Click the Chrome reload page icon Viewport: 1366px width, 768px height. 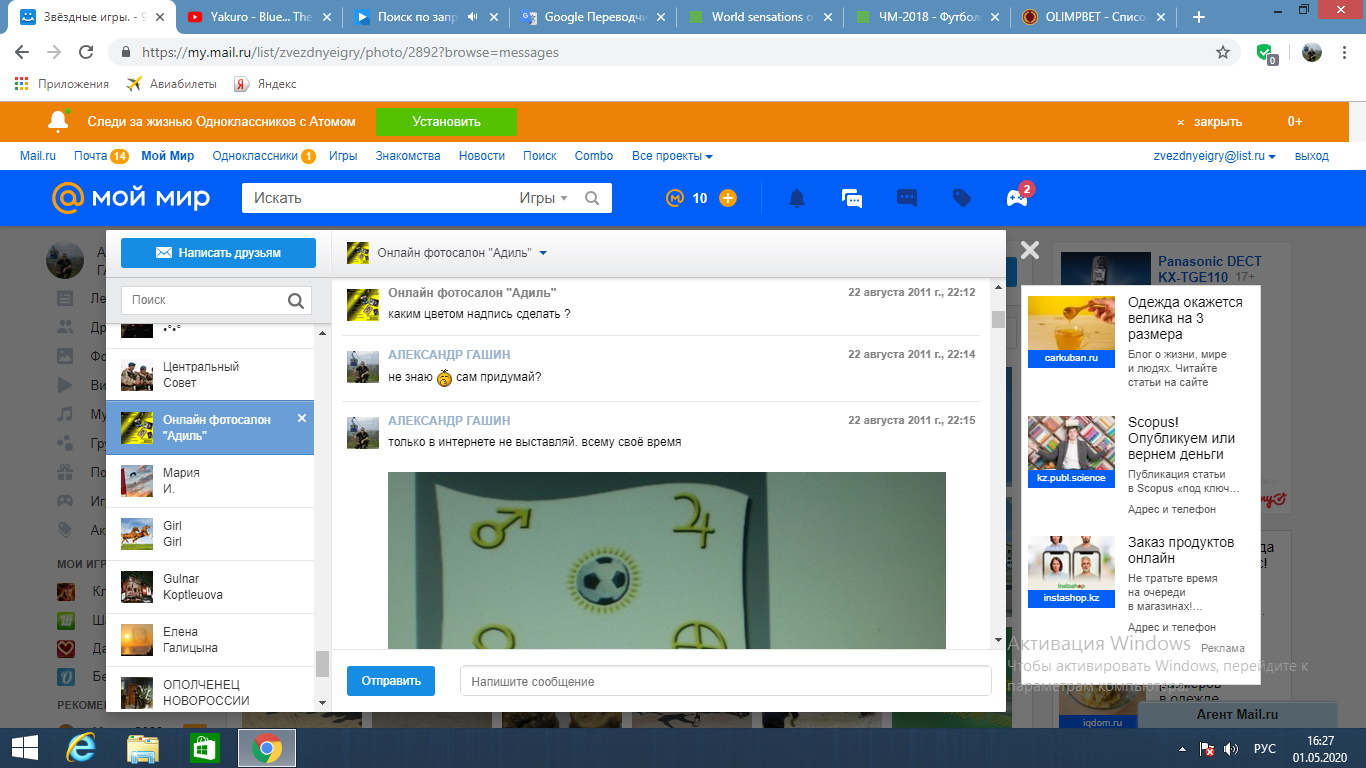tap(86, 52)
